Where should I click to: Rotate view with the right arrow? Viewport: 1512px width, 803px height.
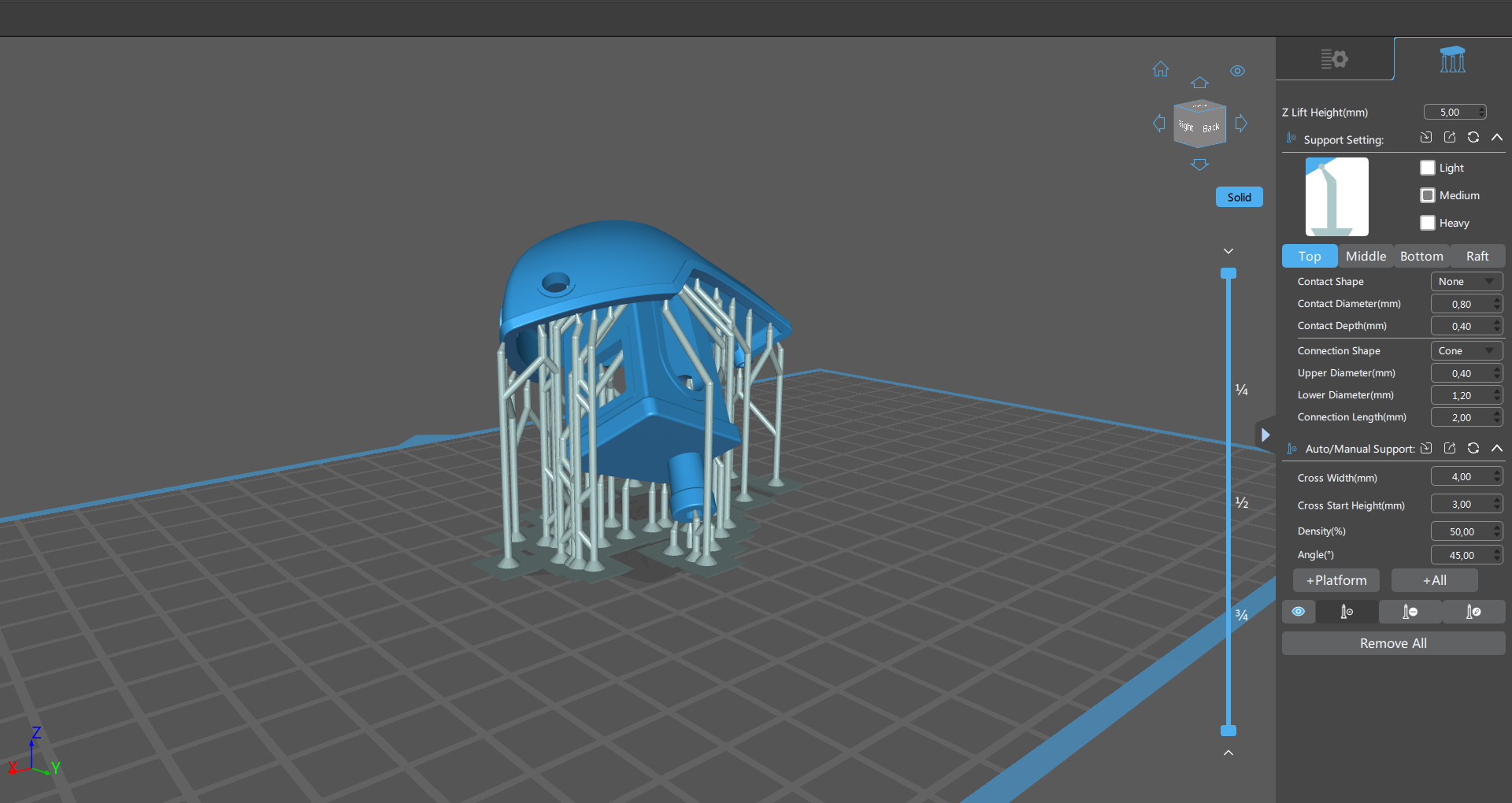click(x=1241, y=123)
